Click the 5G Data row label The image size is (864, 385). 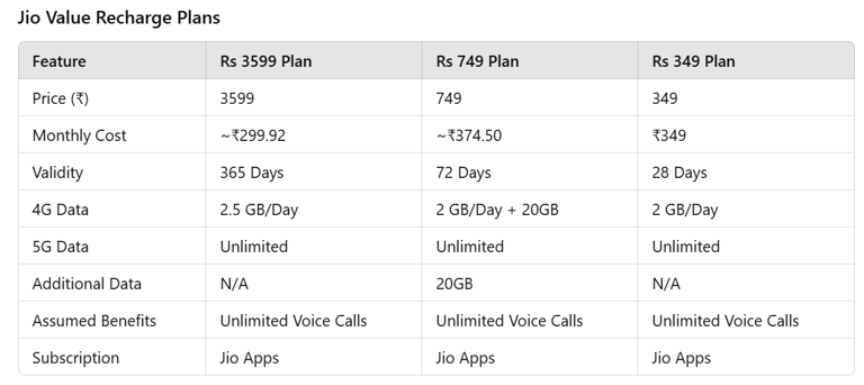coord(60,246)
